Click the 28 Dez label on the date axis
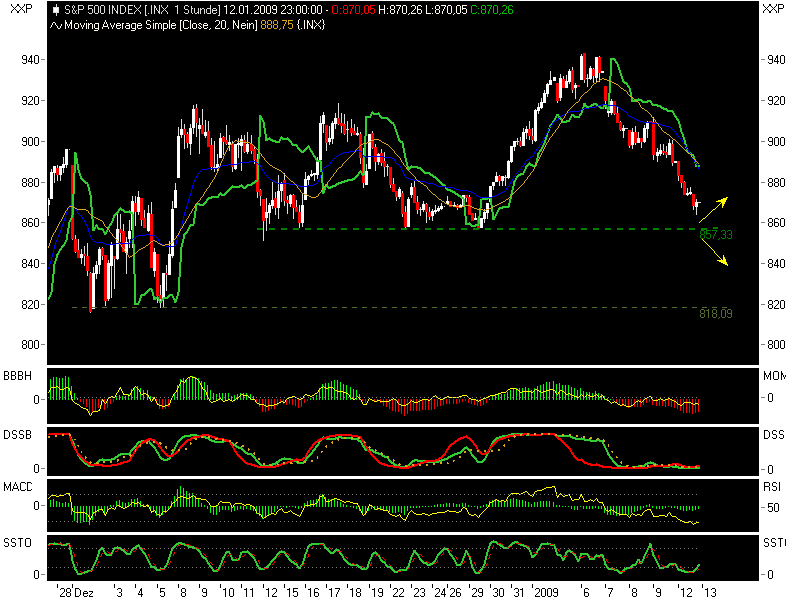 (x=77, y=589)
